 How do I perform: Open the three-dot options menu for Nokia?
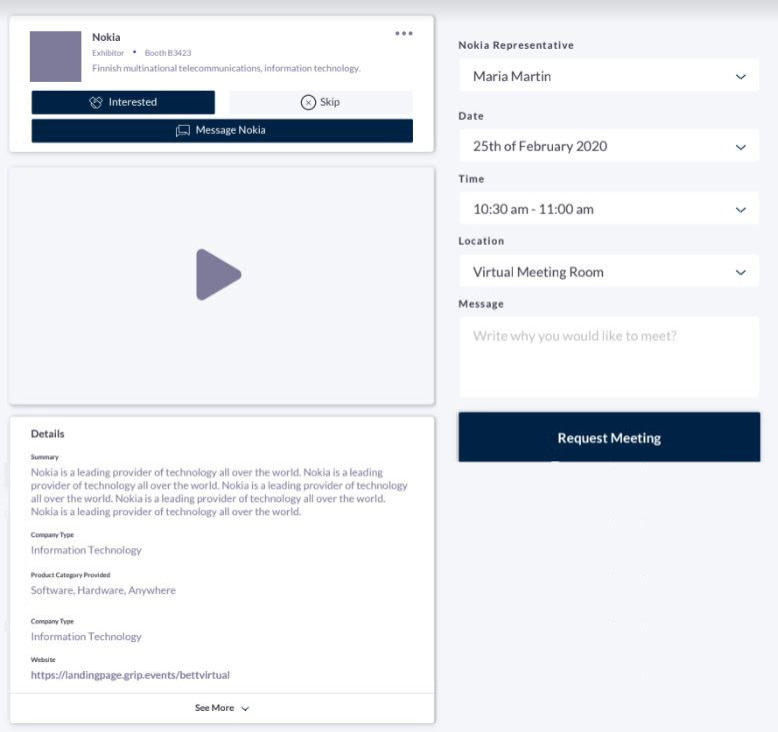(x=403, y=33)
